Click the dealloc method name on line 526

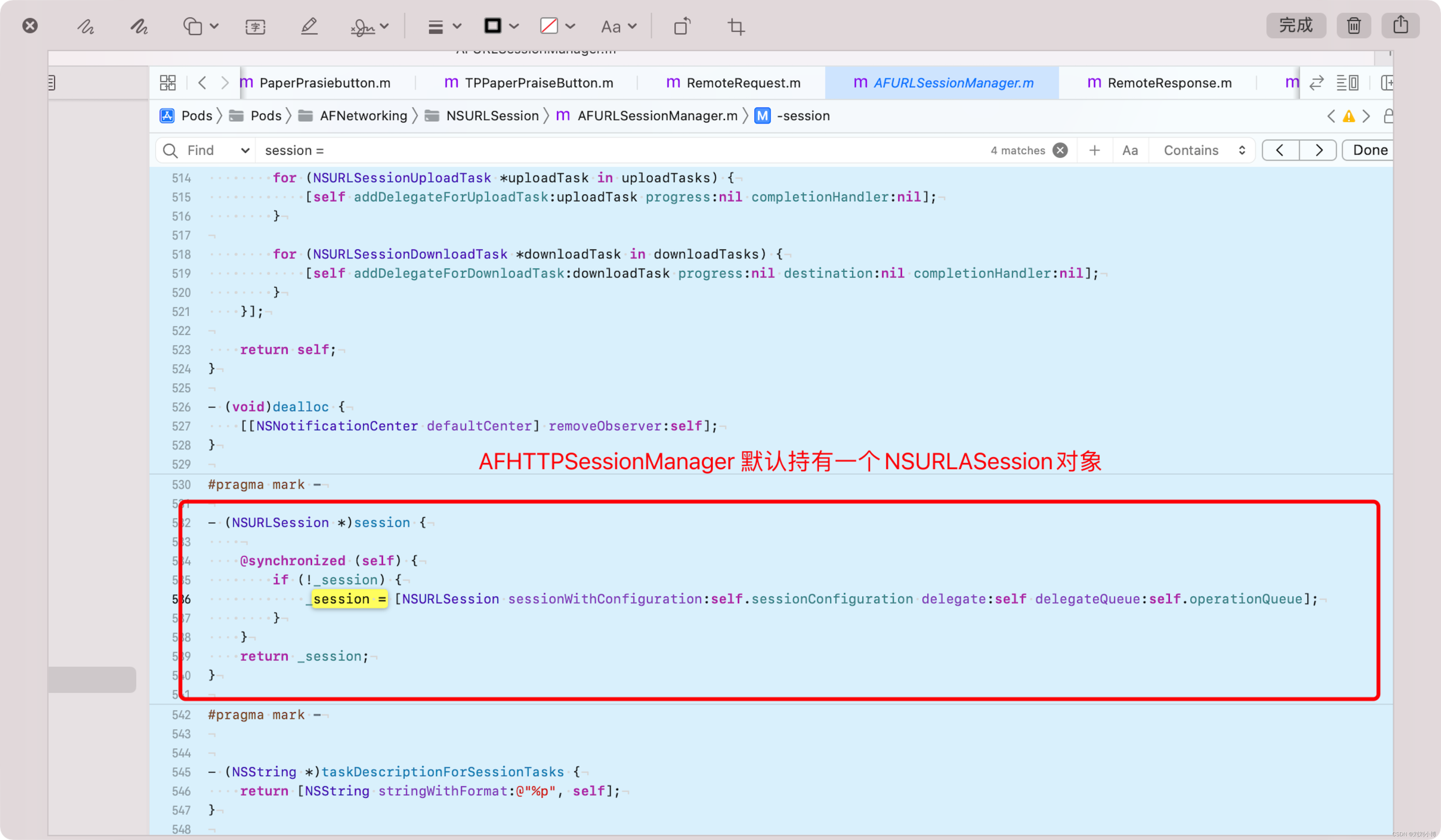[x=301, y=407]
